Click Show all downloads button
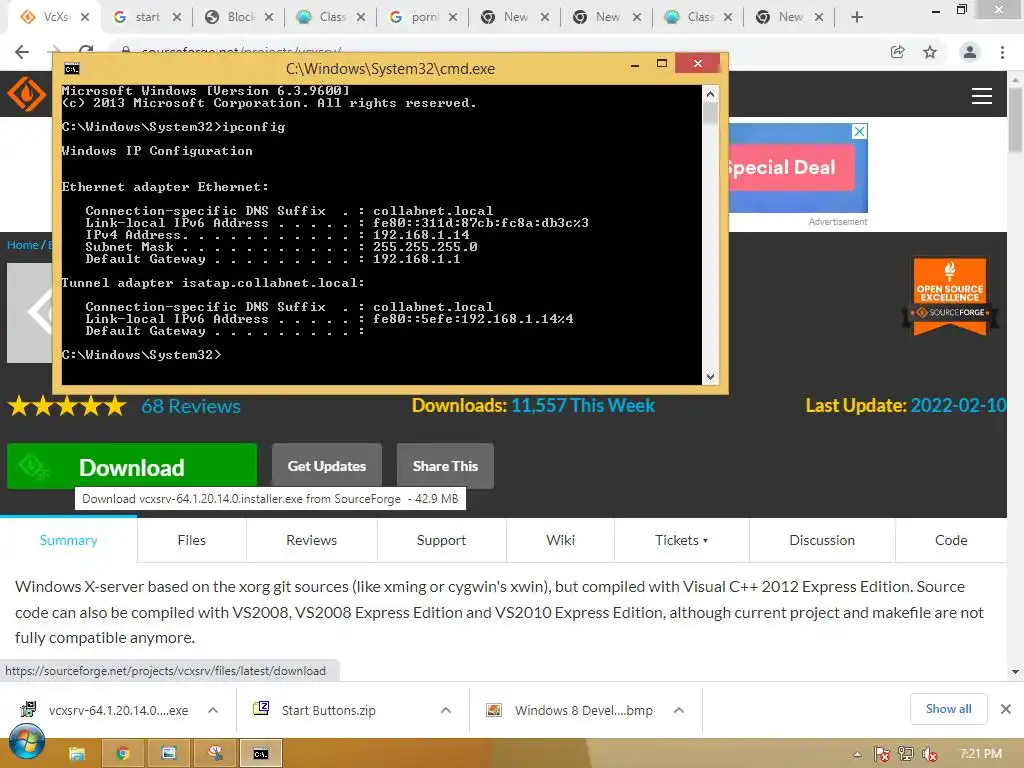 (x=948, y=709)
